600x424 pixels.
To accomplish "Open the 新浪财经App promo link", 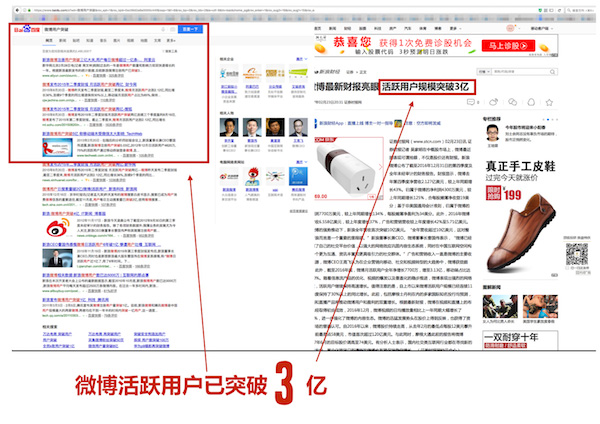I will [x=356, y=123].
